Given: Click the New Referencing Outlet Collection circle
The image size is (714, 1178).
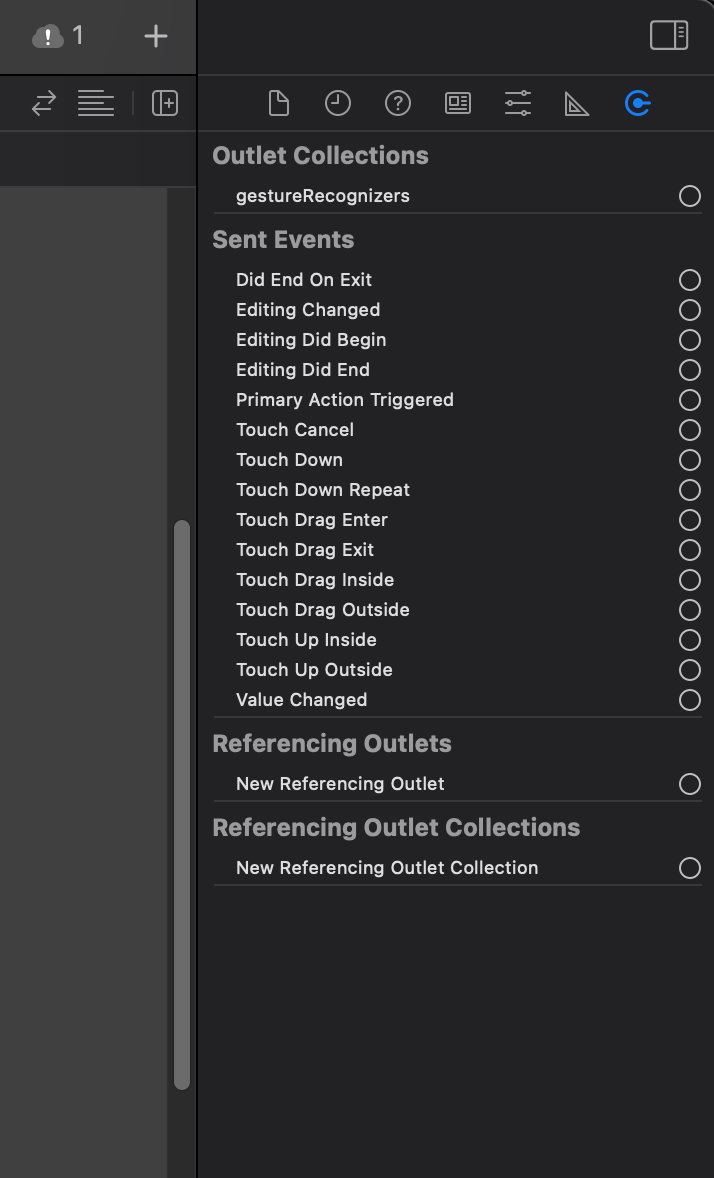Looking at the screenshot, I should tap(690, 868).
